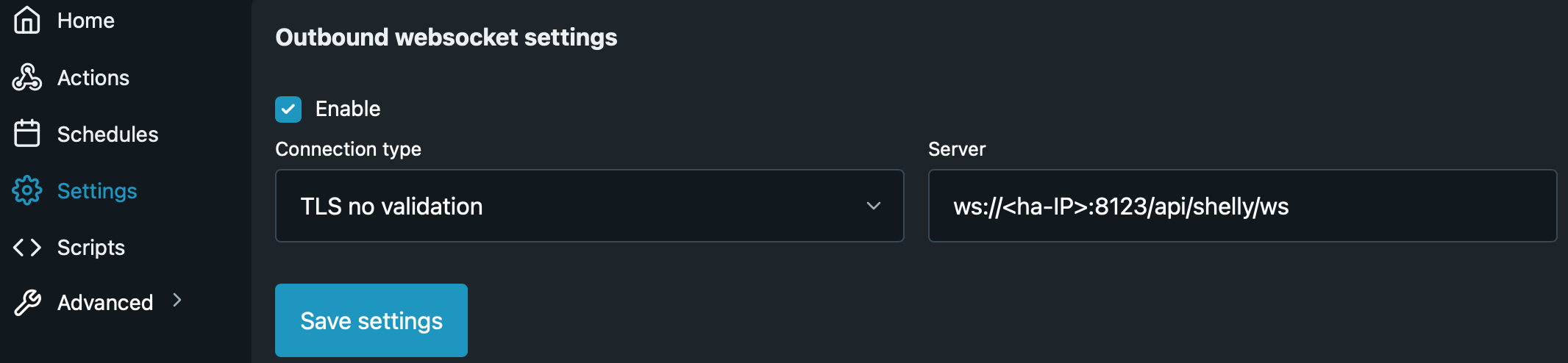1568x363 pixels.
Task: Uncheck the Enable websocket checkbox
Action: [288, 109]
